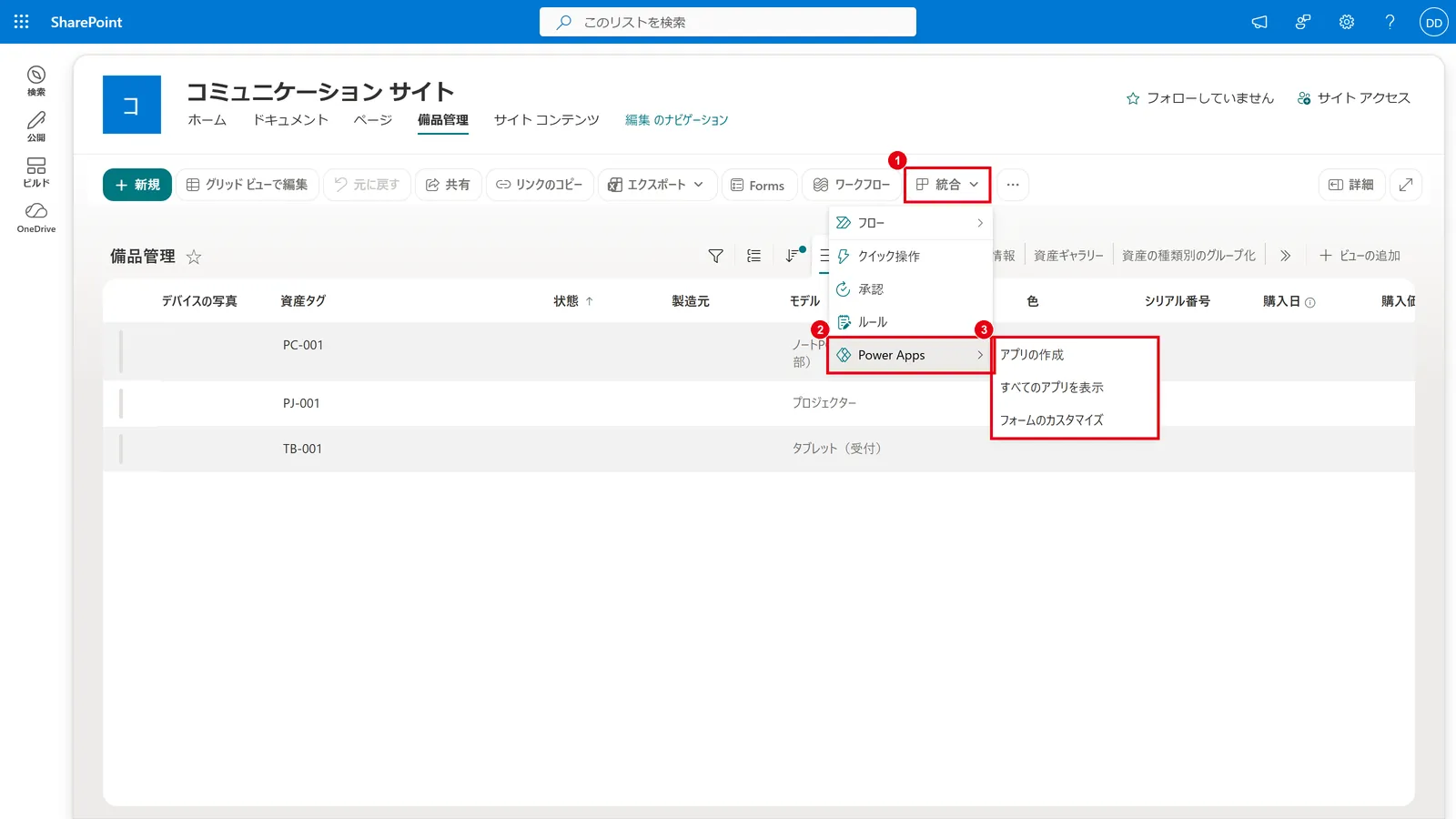
Task: Click the 新規 button
Action: pos(137,185)
